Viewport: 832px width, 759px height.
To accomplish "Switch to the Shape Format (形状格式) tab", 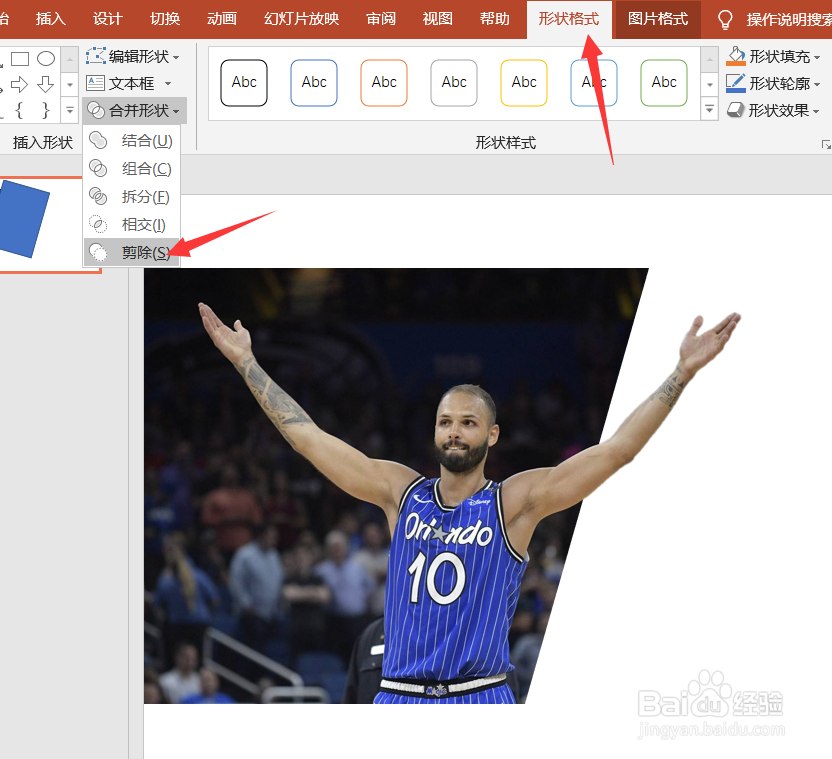I will click(569, 19).
